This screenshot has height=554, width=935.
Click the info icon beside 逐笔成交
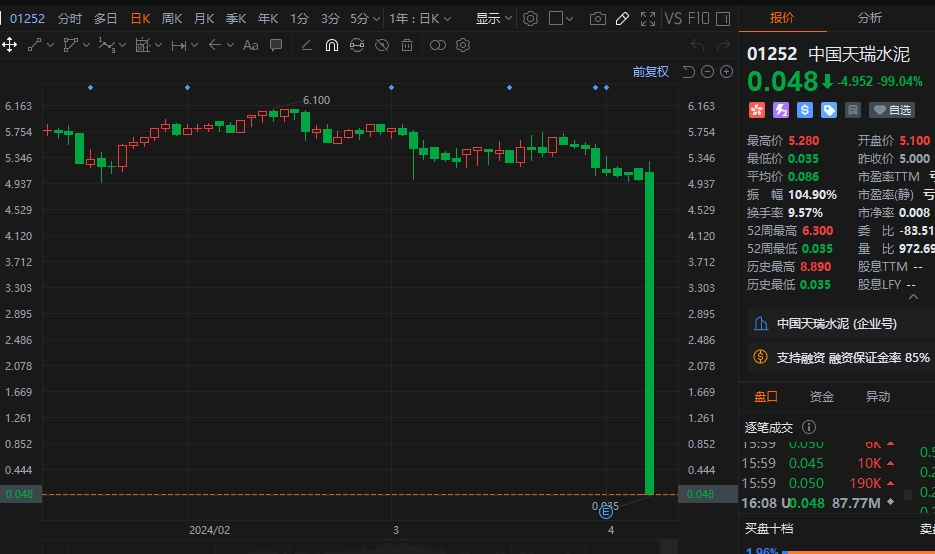tap(810, 427)
